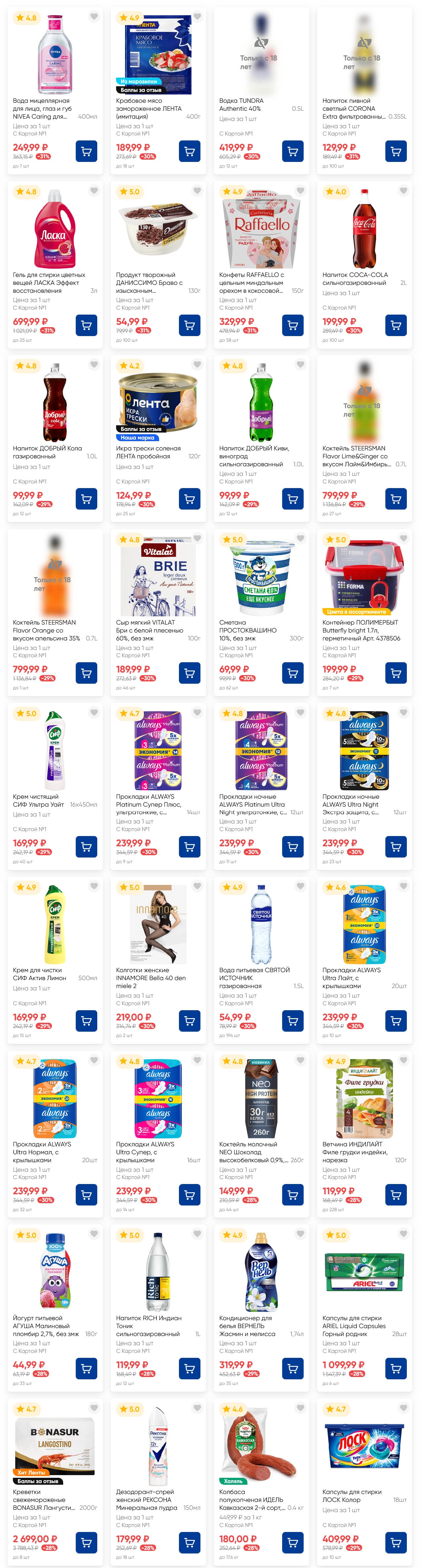Add NEO chocolate milkshake to cart
The image size is (429, 1568).
(292, 1194)
